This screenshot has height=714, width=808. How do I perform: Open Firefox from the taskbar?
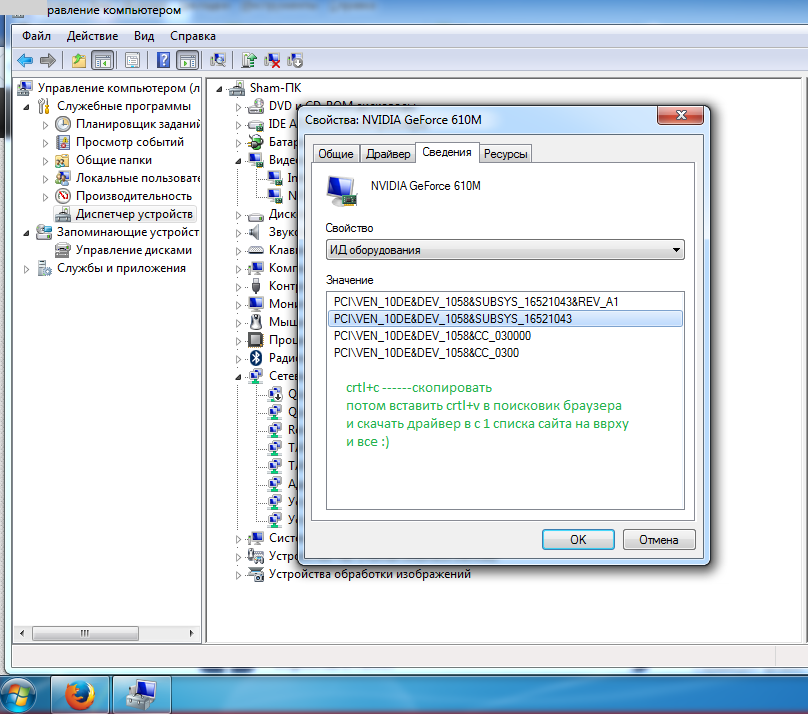[x=77, y=693]
